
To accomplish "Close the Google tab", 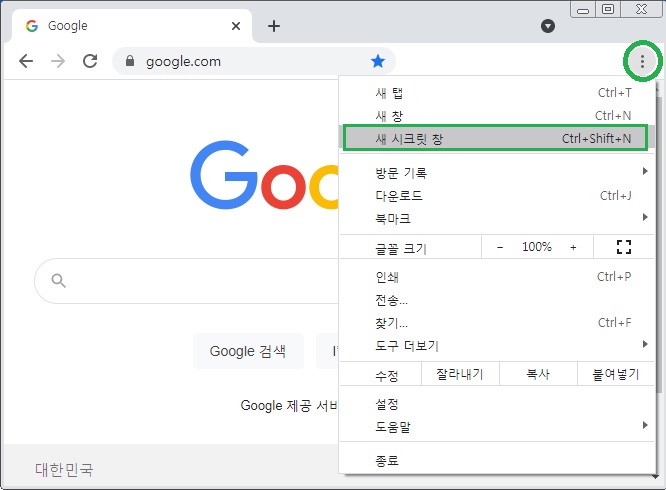I will (236, 26).
